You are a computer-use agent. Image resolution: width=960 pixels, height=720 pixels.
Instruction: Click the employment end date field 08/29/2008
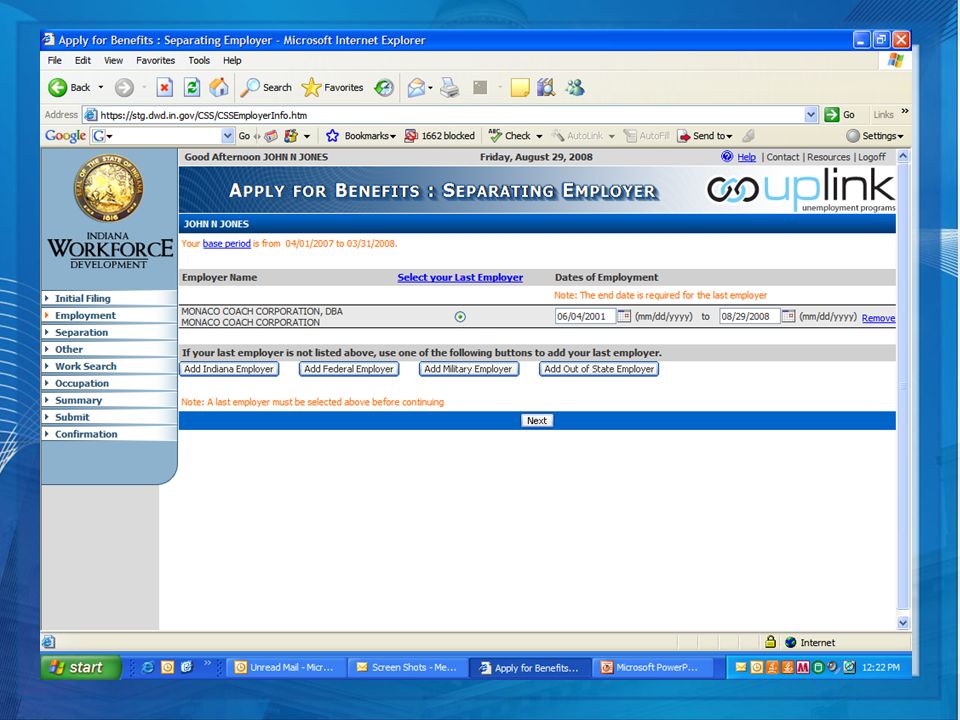pos(749,316)
